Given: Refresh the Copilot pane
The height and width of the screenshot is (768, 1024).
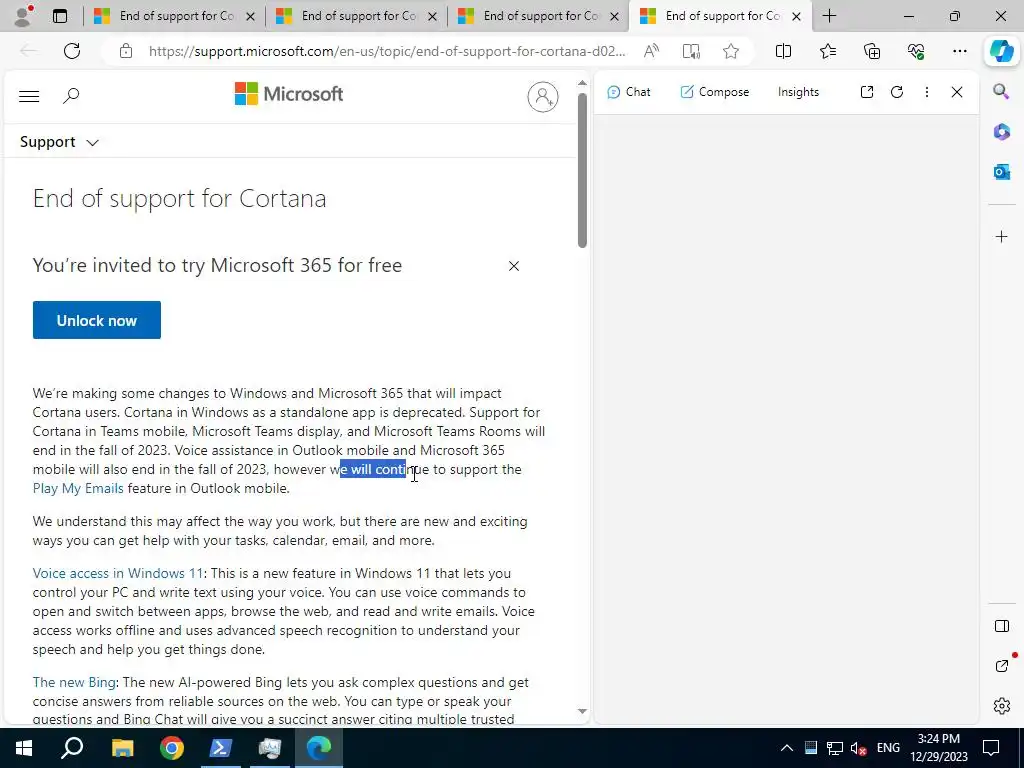Looking at the screenshot, I should click(897, 92).
